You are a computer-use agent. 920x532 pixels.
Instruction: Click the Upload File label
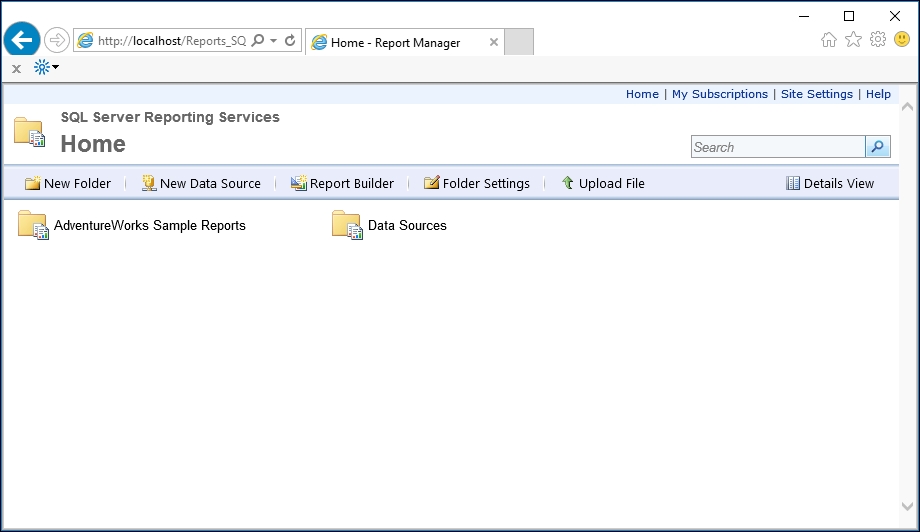[611, 184]
